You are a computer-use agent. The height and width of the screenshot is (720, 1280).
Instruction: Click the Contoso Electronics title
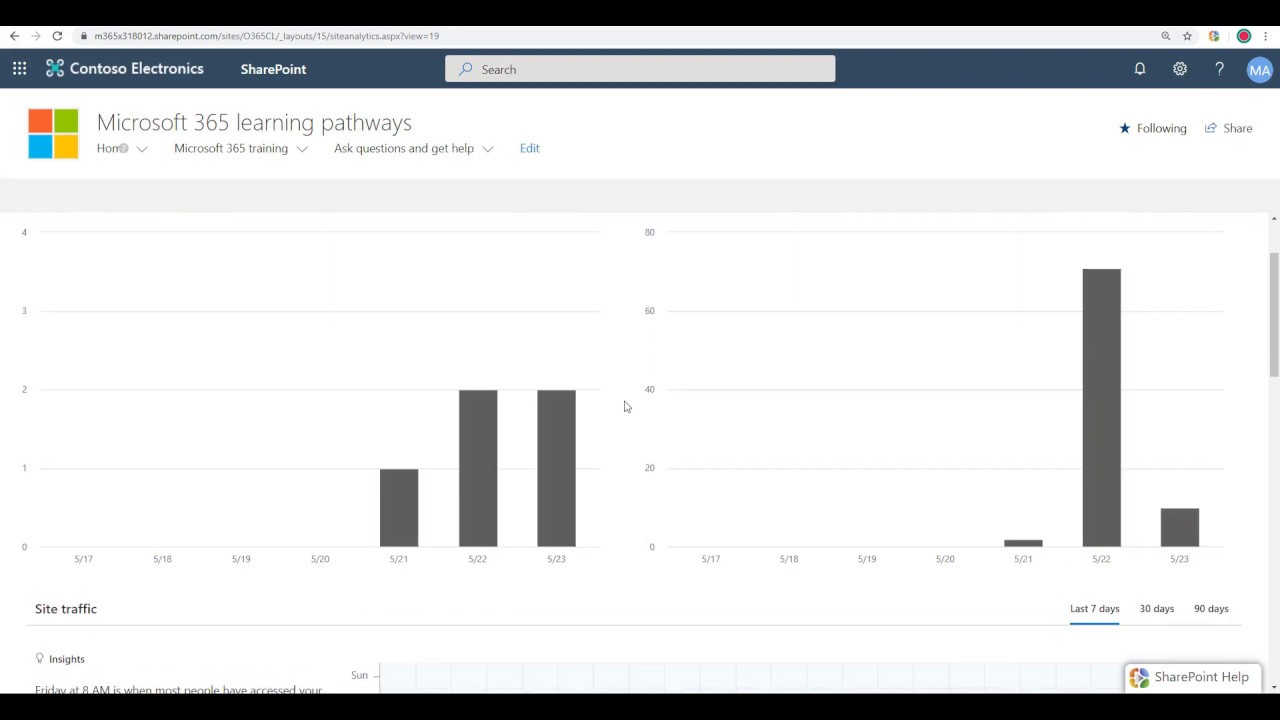point(137,69)
